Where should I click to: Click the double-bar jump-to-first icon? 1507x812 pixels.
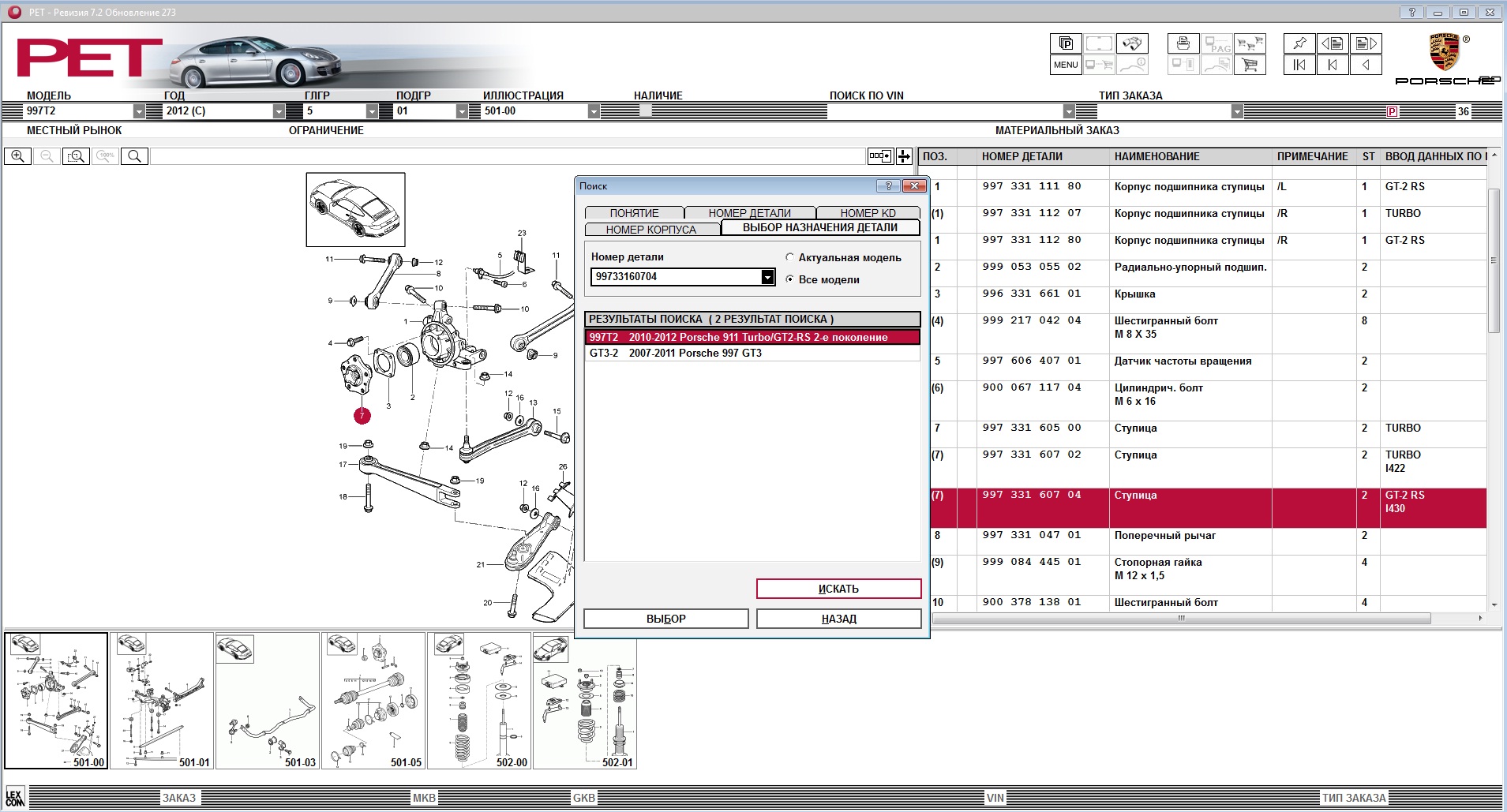pyautogui.click(x=1299, y=65)
